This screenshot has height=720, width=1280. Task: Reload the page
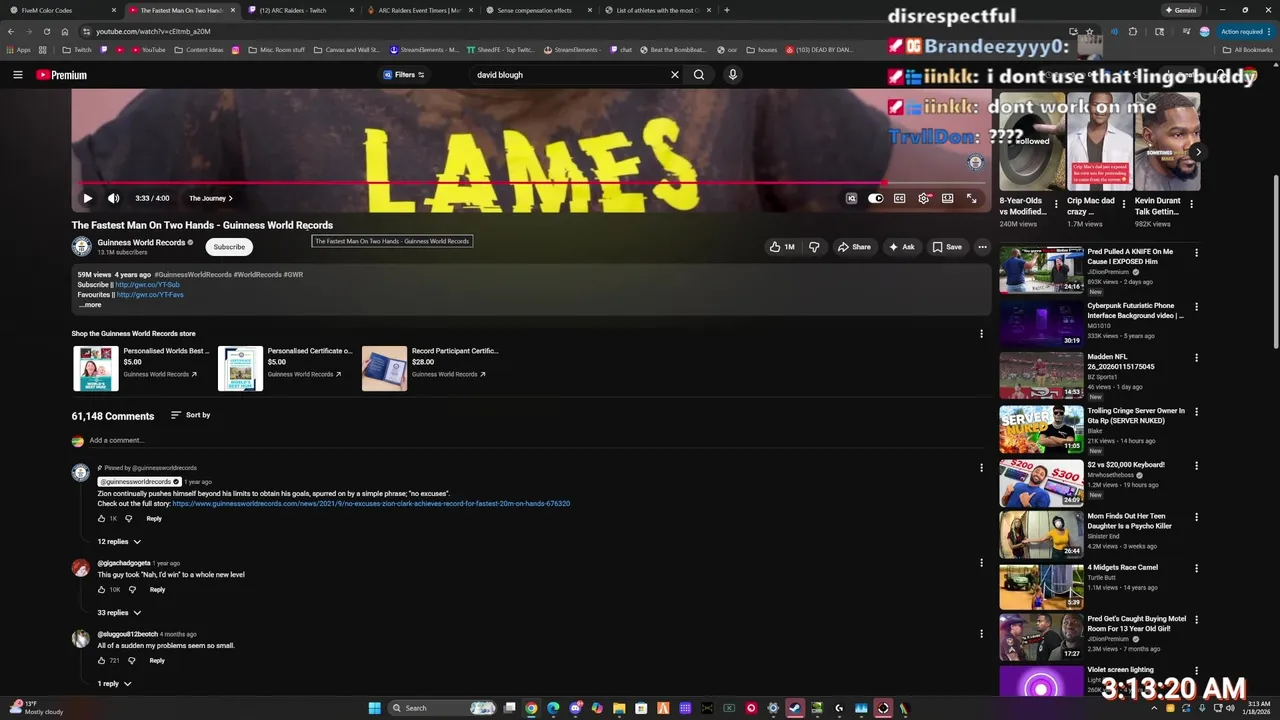pyautogui.click(x=46, y=31)
